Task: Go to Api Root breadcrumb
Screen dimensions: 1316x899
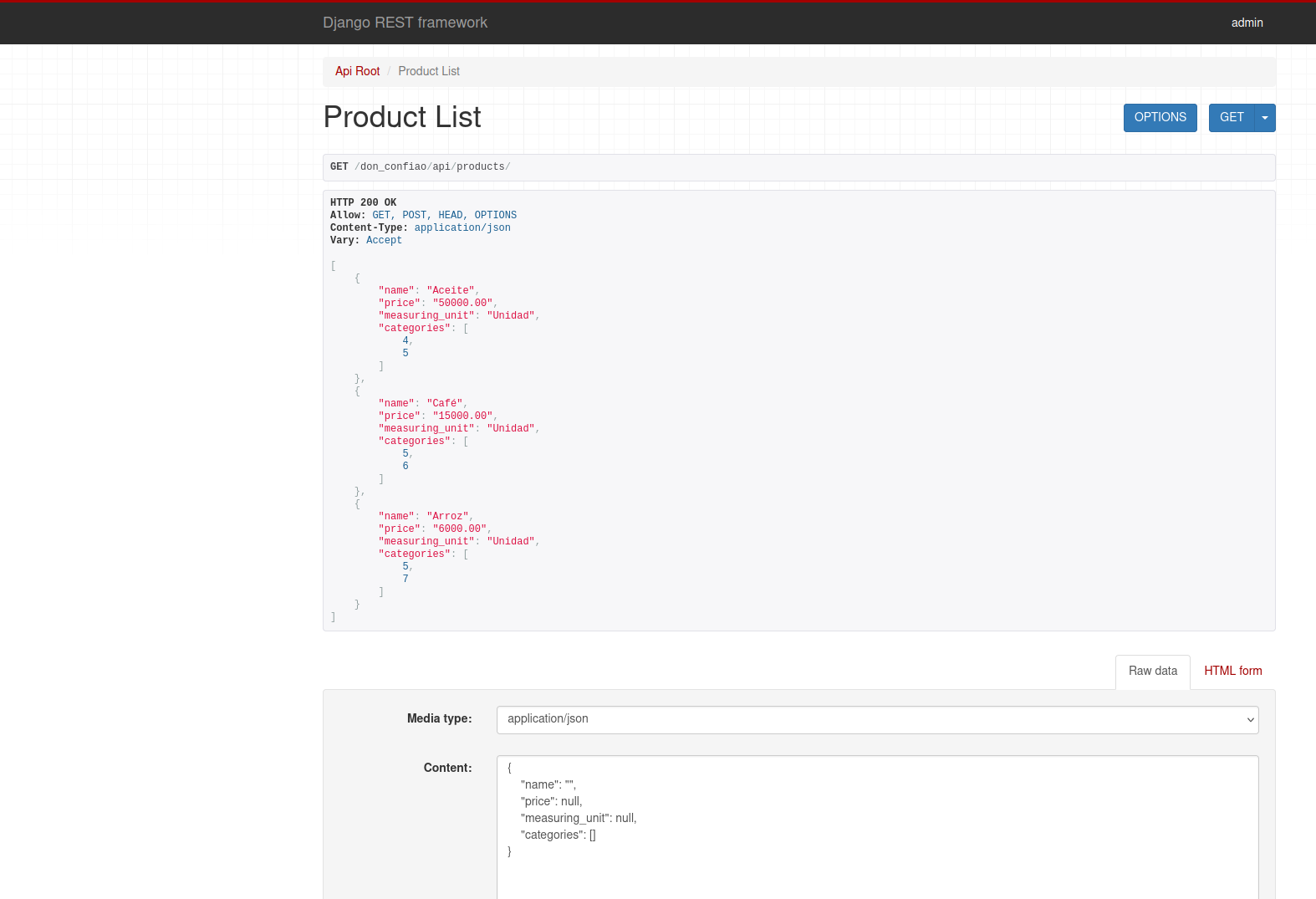Action: click(357, 71)
